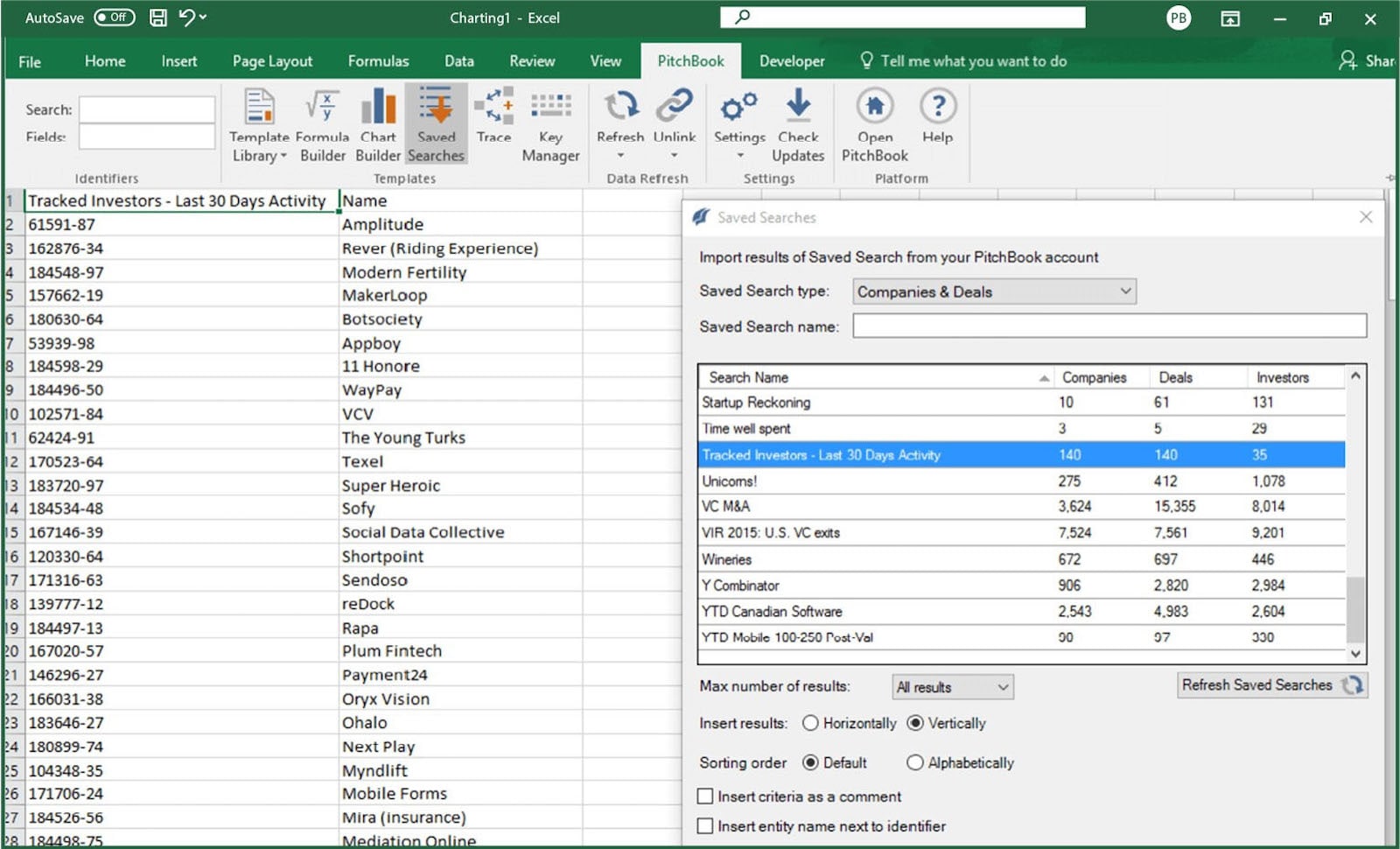The height and width of the screenshot is (849, 1400).
Task: Select the Wineries saved search
Action: pos(1022,559)
